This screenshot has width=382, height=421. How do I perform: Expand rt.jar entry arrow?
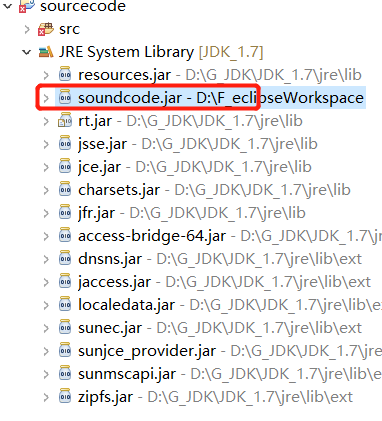[x=46, y=121]
